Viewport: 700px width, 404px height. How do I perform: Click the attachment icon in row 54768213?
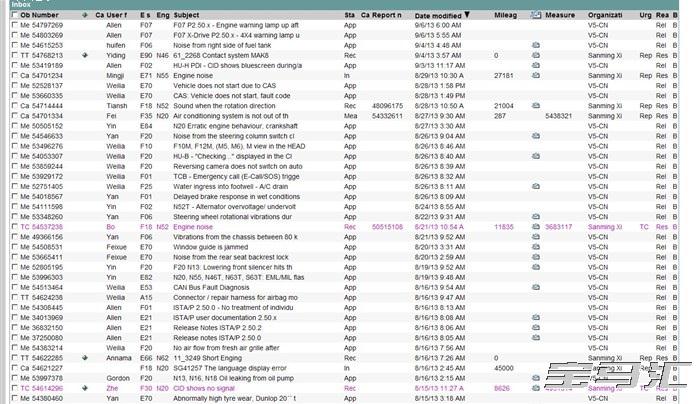[536, 55]
